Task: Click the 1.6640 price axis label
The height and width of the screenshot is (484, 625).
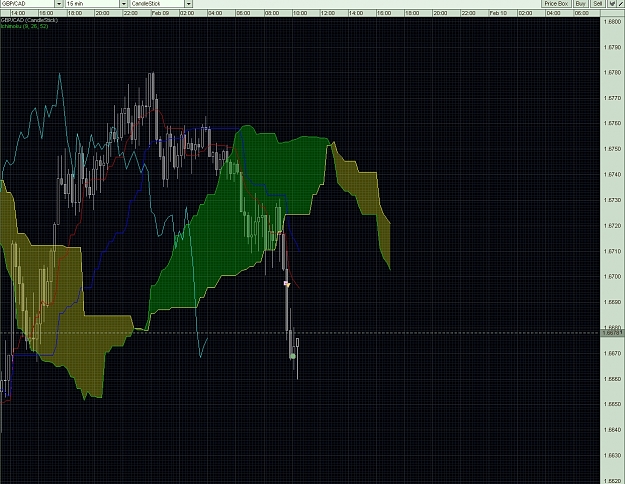Action: tap(613, 430)
